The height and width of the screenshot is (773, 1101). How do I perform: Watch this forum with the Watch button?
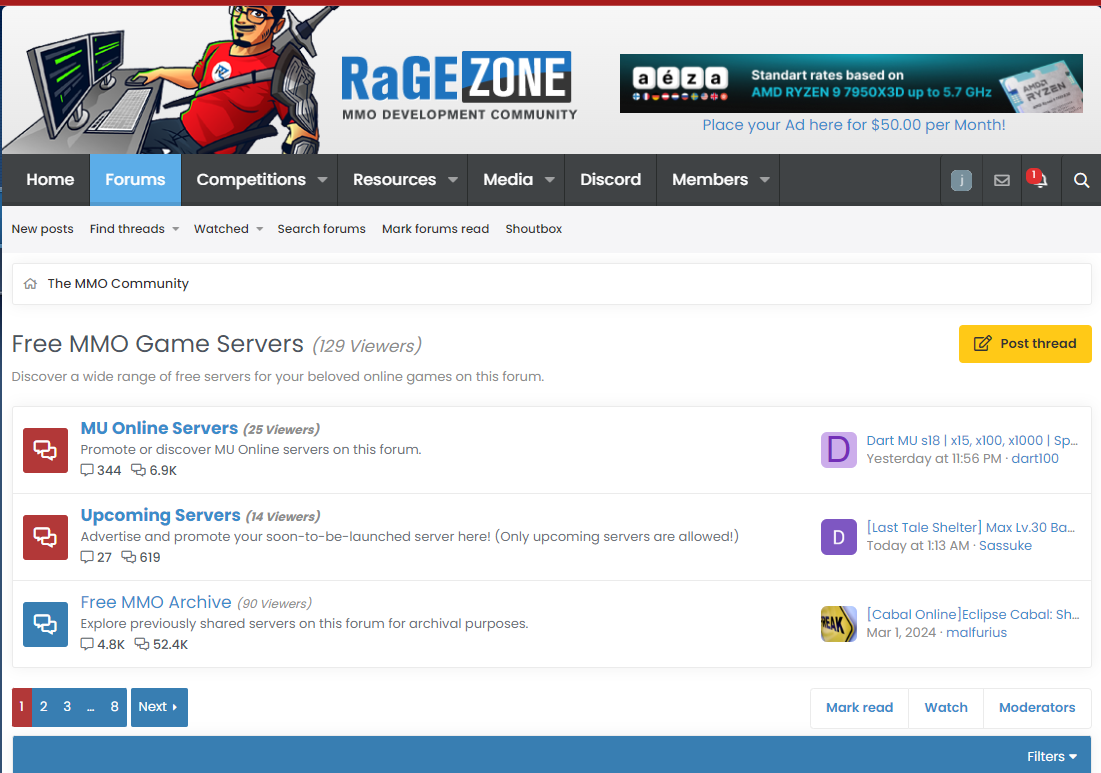[x=945, y=707]
